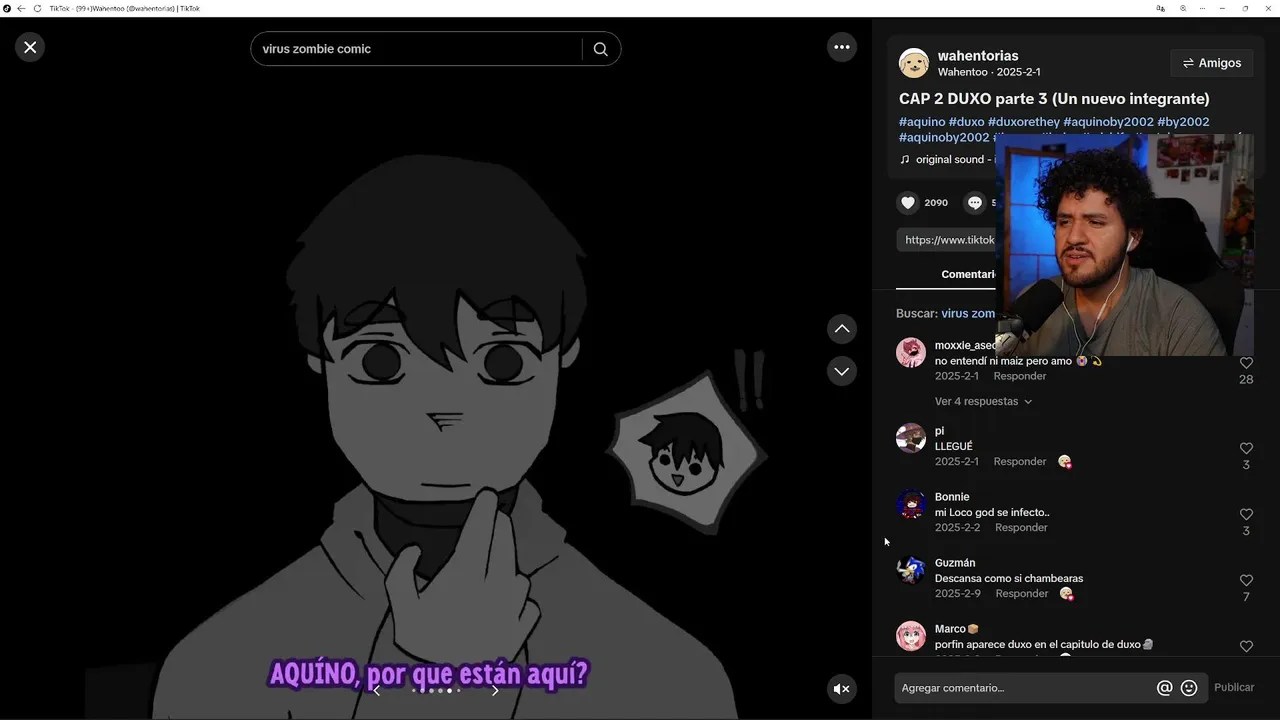
Task: Click the Agregar comentario input field
Action: click(1026, 688)
